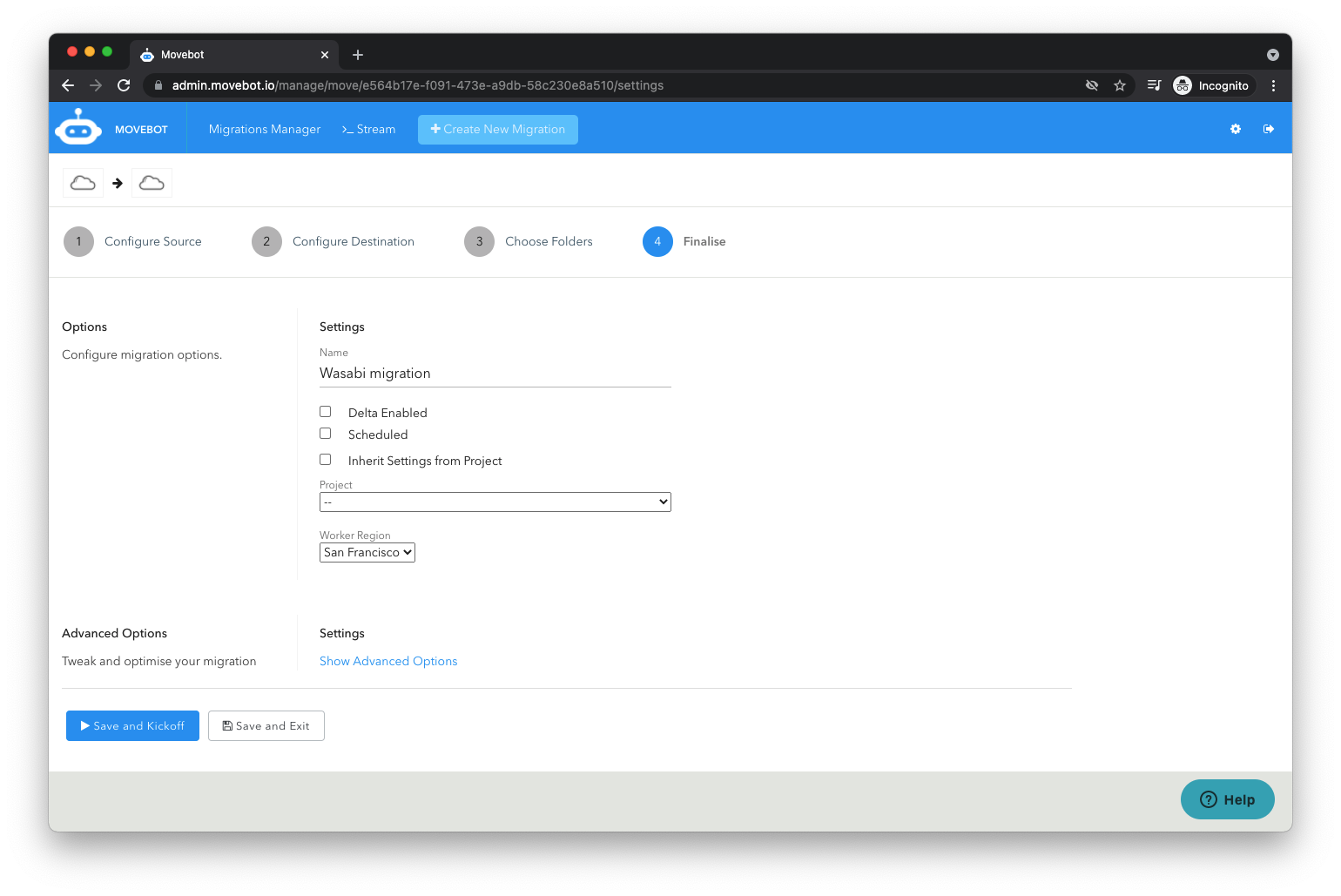
Task: Click Configure migration options text
Action: click(x=142, y=354)
